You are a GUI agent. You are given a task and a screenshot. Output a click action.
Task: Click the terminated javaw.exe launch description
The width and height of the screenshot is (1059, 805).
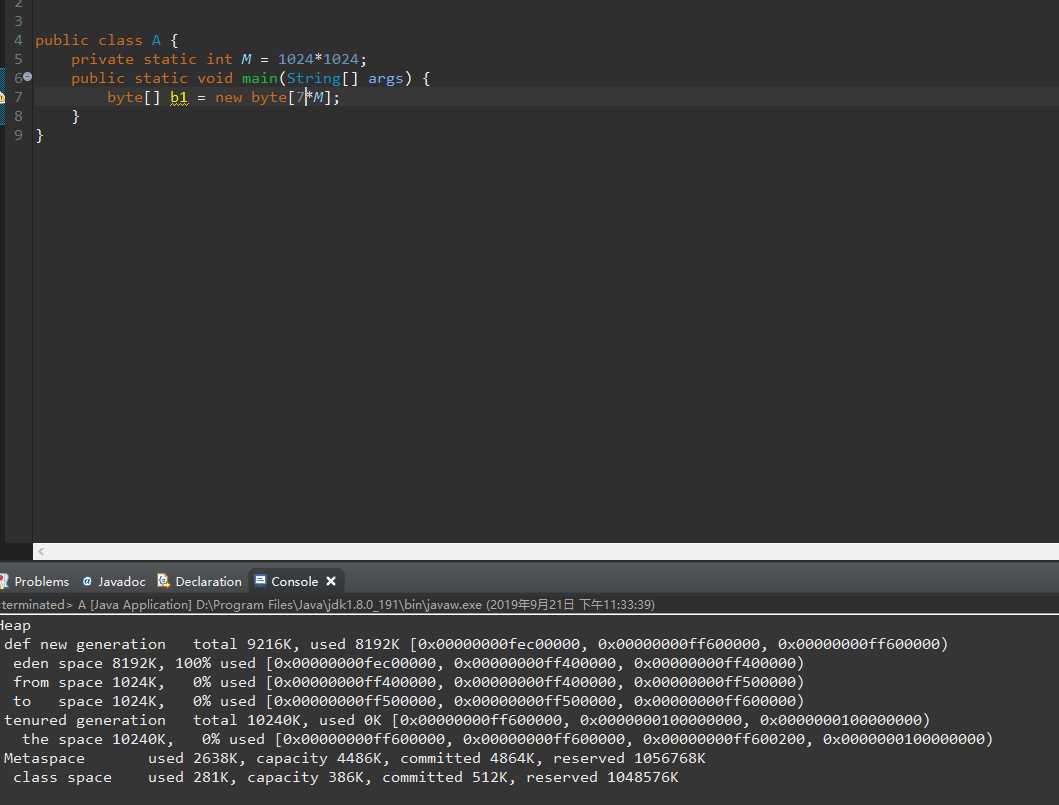(327, 604)
